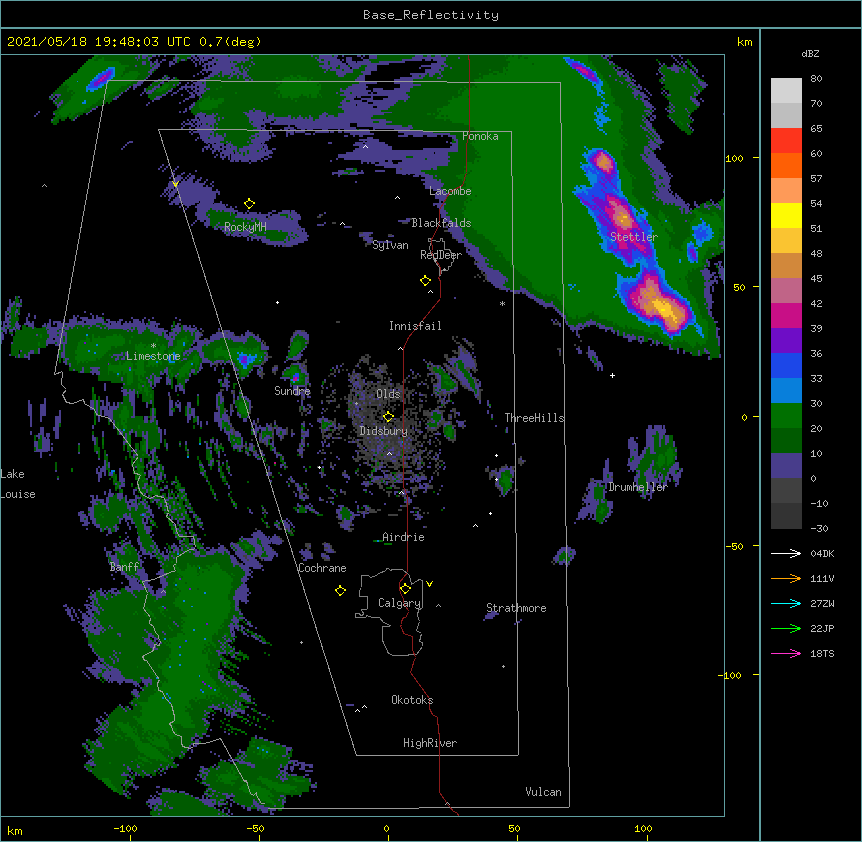Screen dimensions: 862x842
Task: Click the Strathmore label
Action: click(516, 608)
